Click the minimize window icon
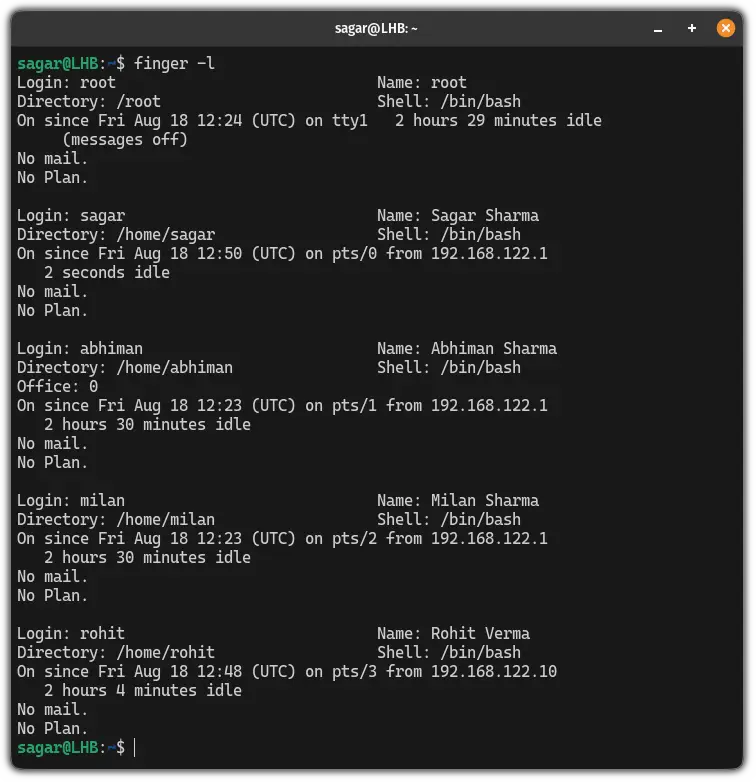 [658, 29]
